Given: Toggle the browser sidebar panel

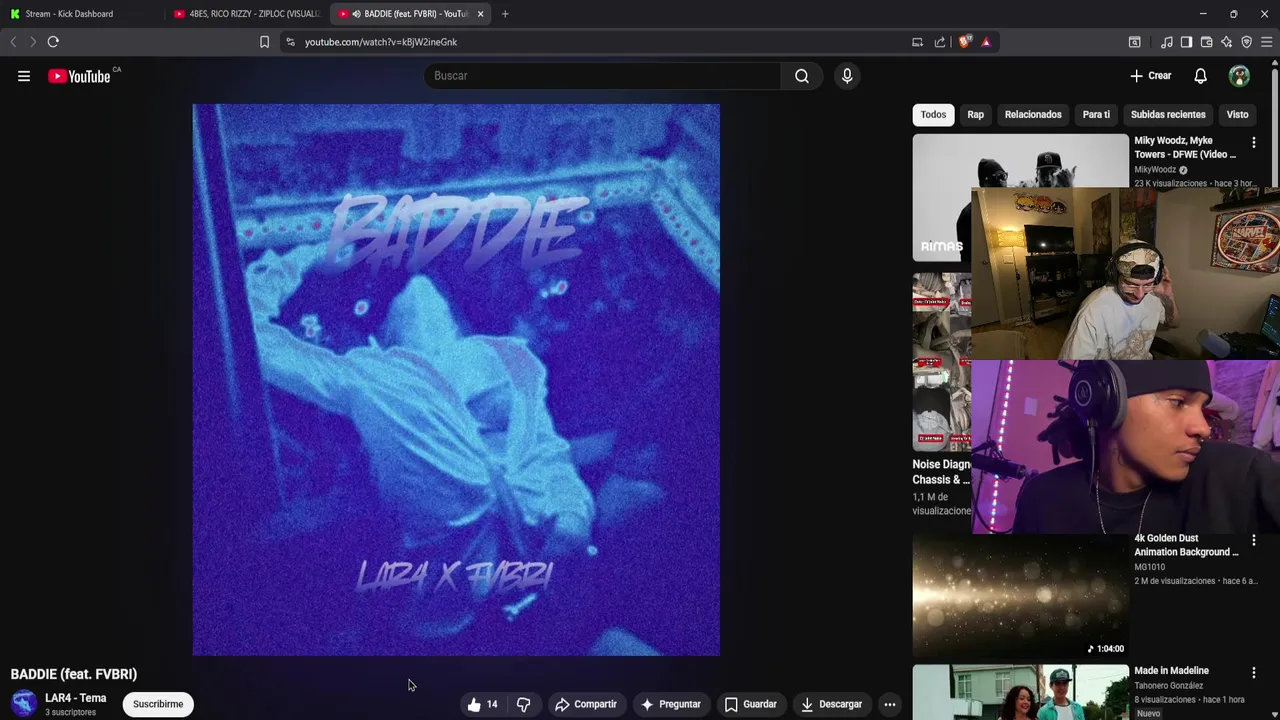Looking at the screenshot, I should pyautogui.click(x=1186, y=42).
